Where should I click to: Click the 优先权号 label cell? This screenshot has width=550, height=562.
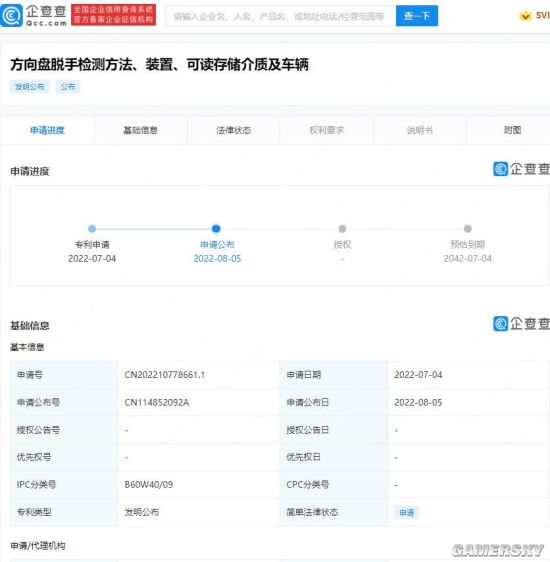point(64,457)
